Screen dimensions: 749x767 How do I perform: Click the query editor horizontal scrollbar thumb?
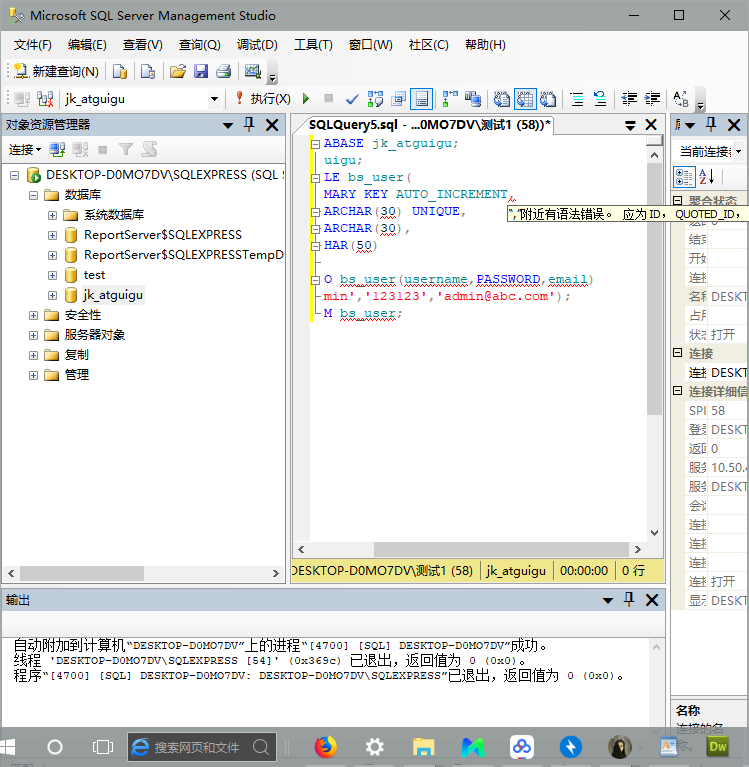501,549
